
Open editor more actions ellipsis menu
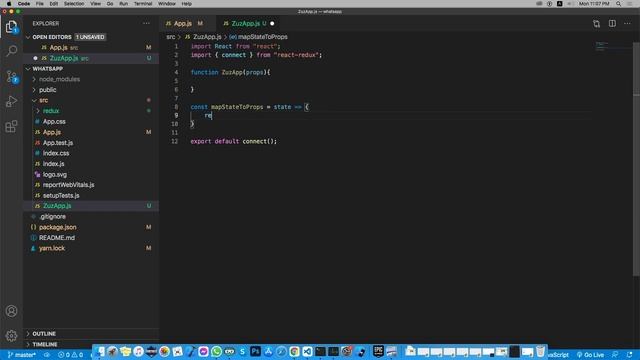tap(627, 24)
